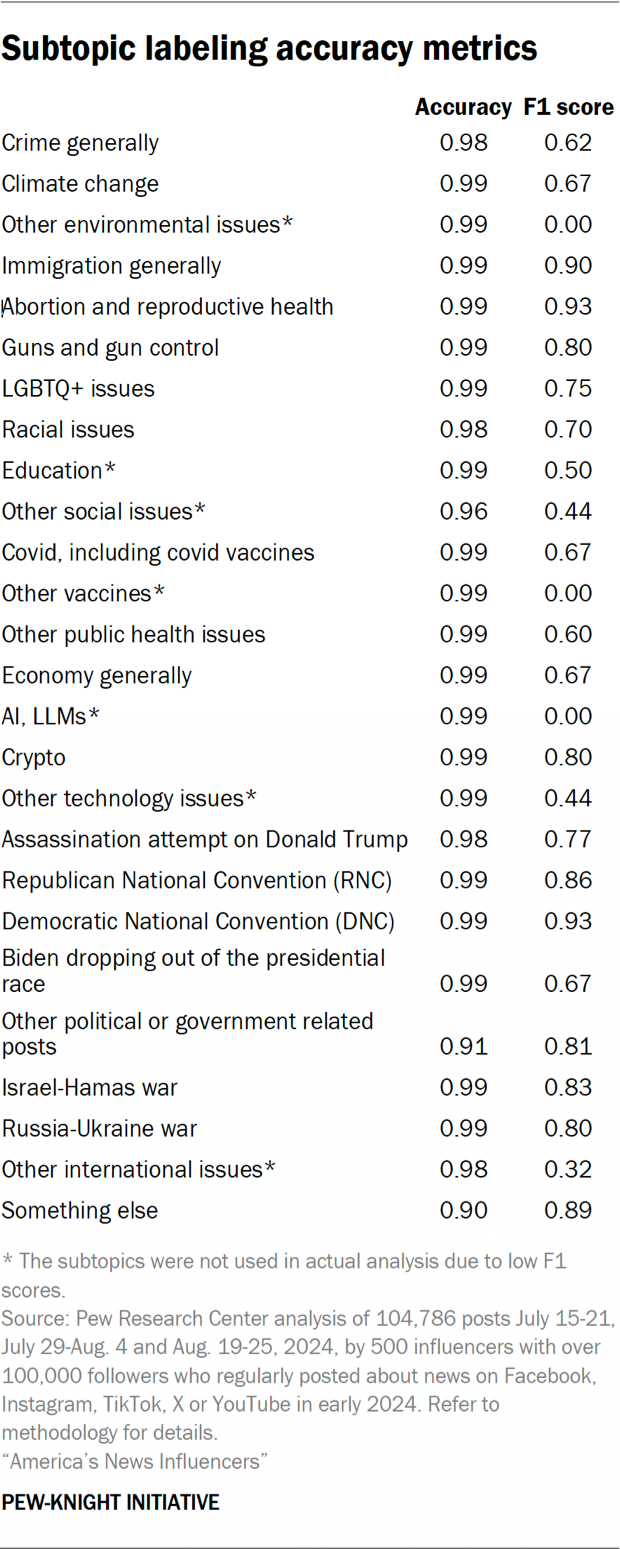The height and width of the screenshot is (1550, 620).
Task: Click 'Democratic National Convention (DNC)' label
Action: [198, 922]
